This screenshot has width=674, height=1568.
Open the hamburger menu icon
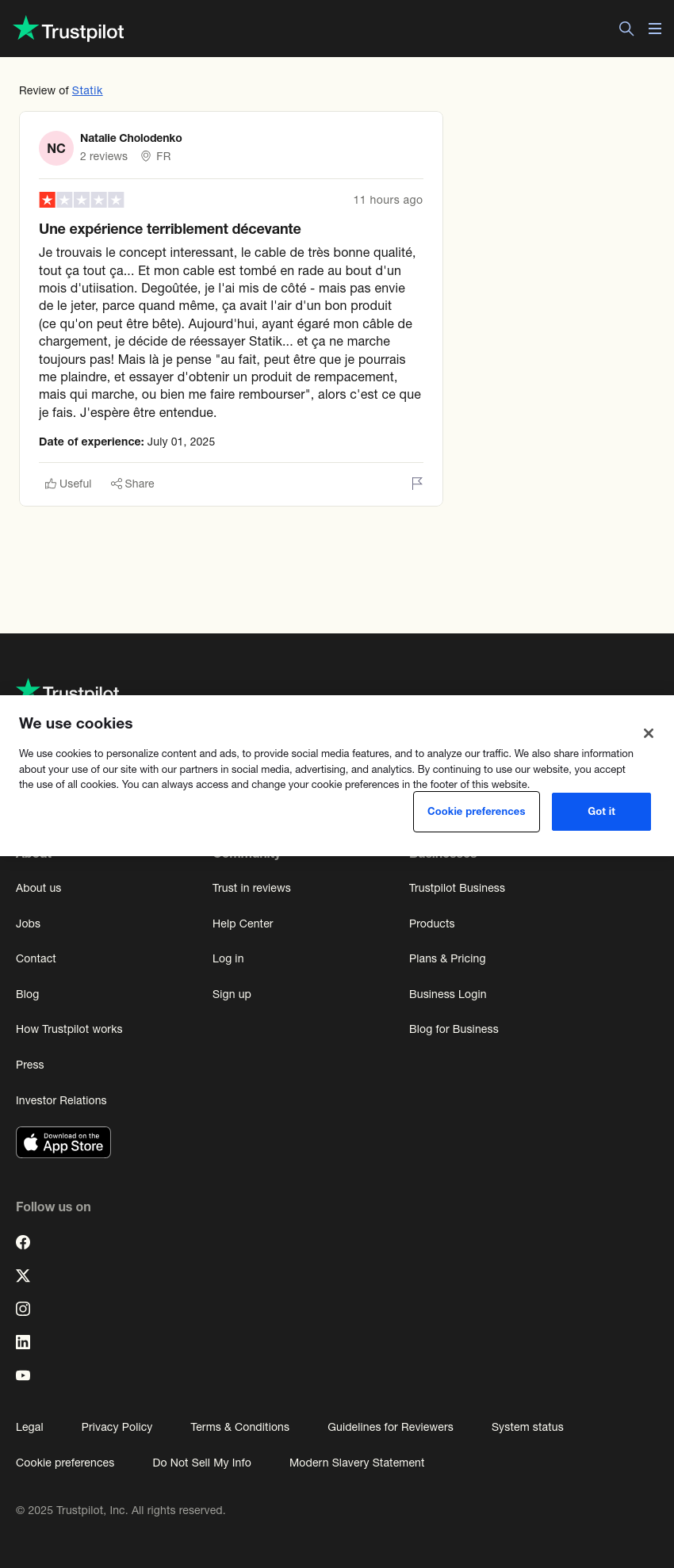655,29
